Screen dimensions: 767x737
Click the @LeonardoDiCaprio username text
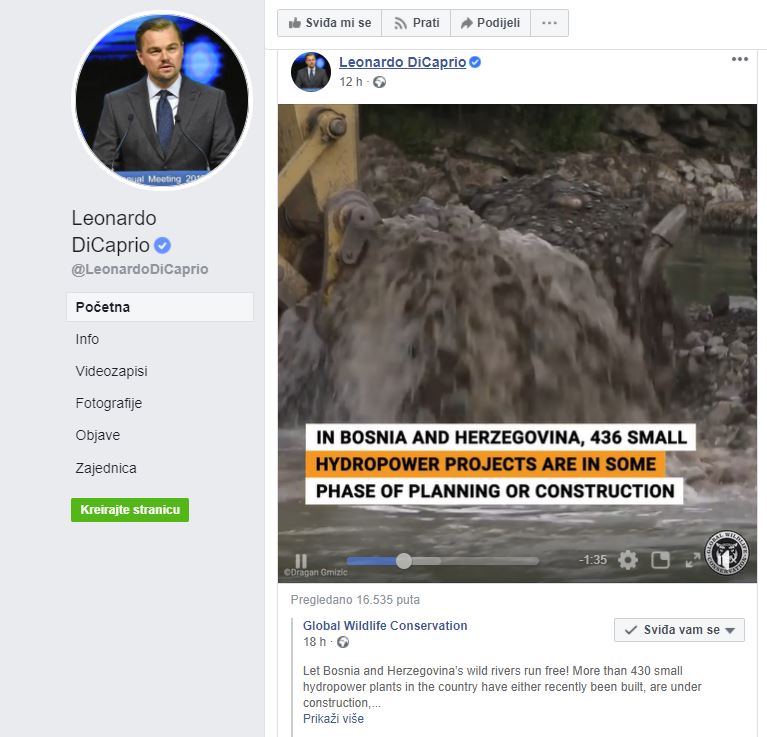coord(140,269)
